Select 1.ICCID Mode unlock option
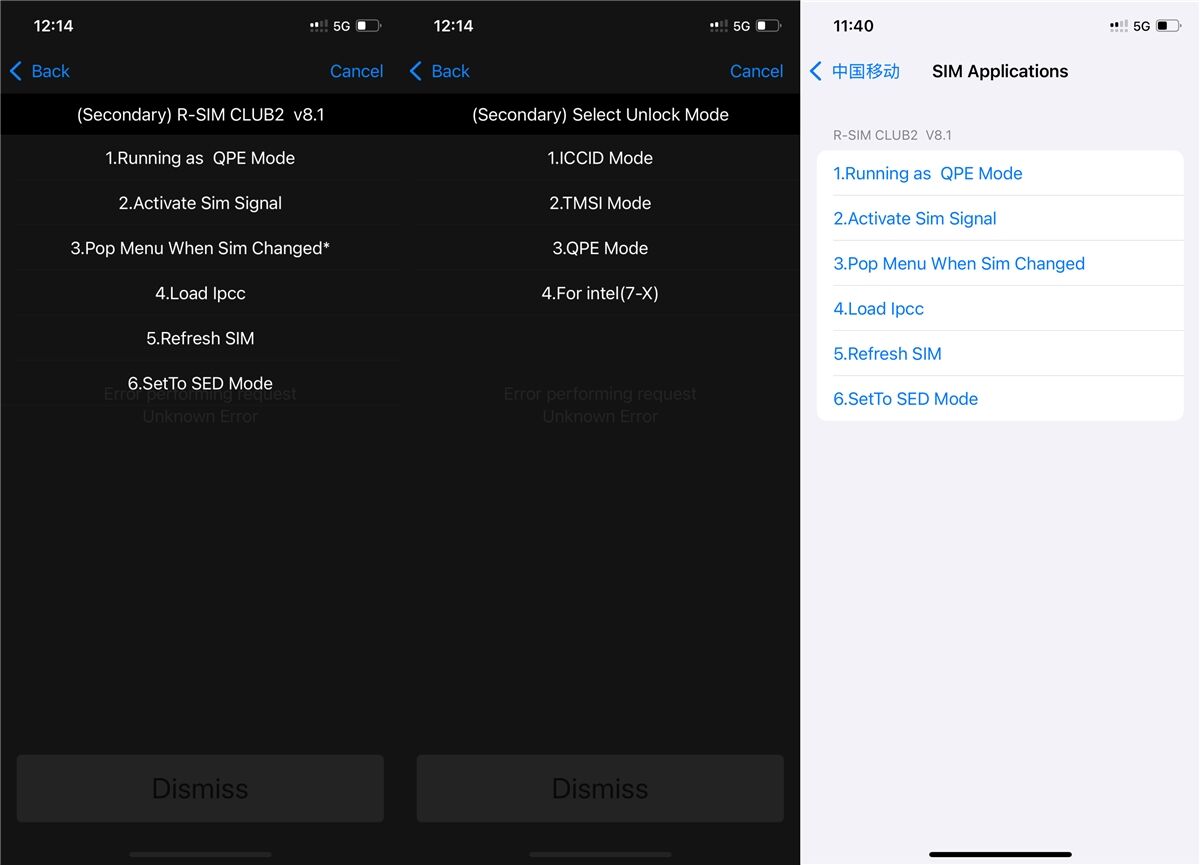The height and width of the screenshot is (865, 1200). 600,158
